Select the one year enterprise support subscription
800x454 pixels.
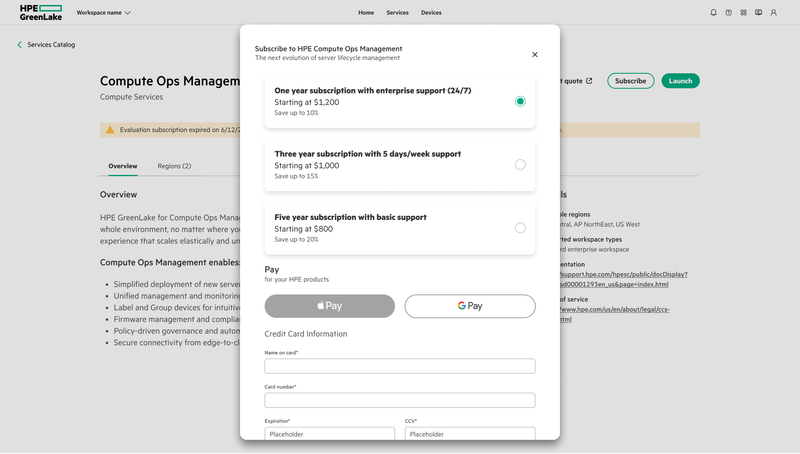tap(520, 101)
